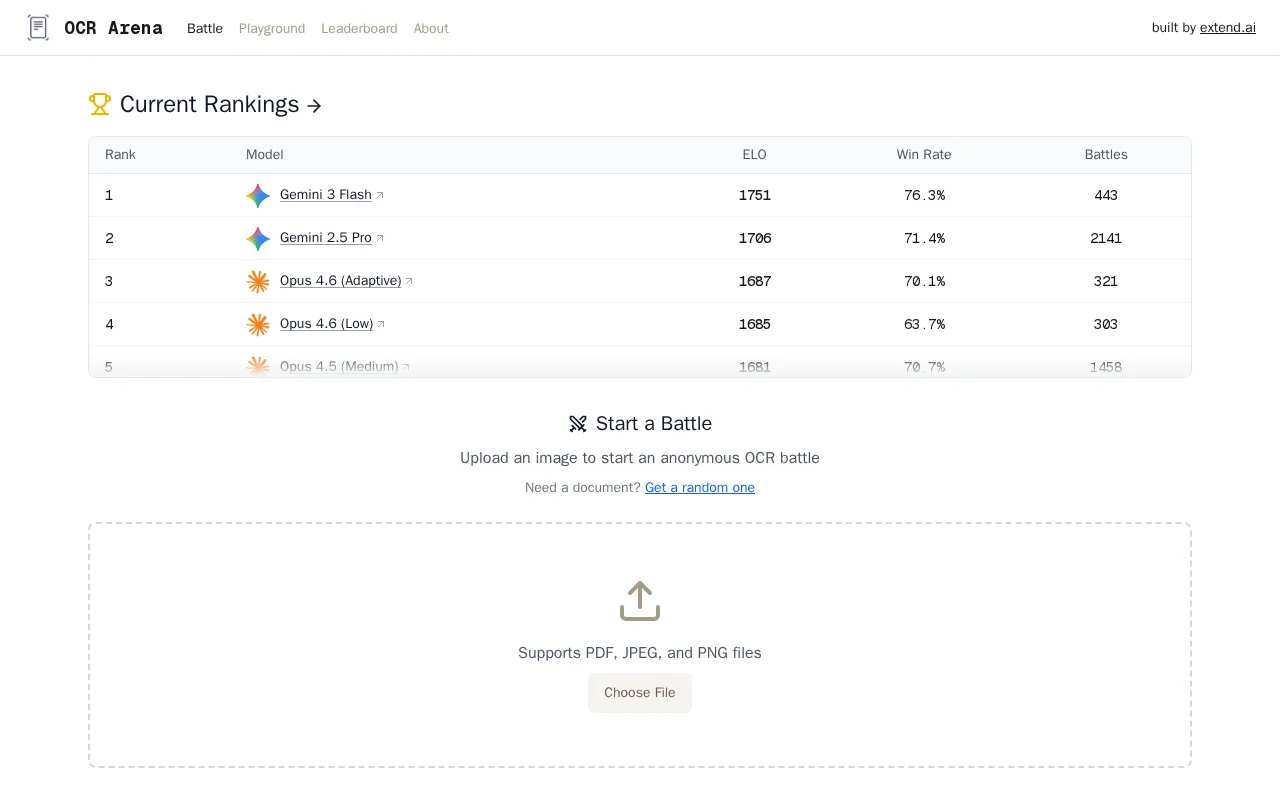Click battles count 1458
Viewport: 1280px width, 800px height.
(1106, 367)
